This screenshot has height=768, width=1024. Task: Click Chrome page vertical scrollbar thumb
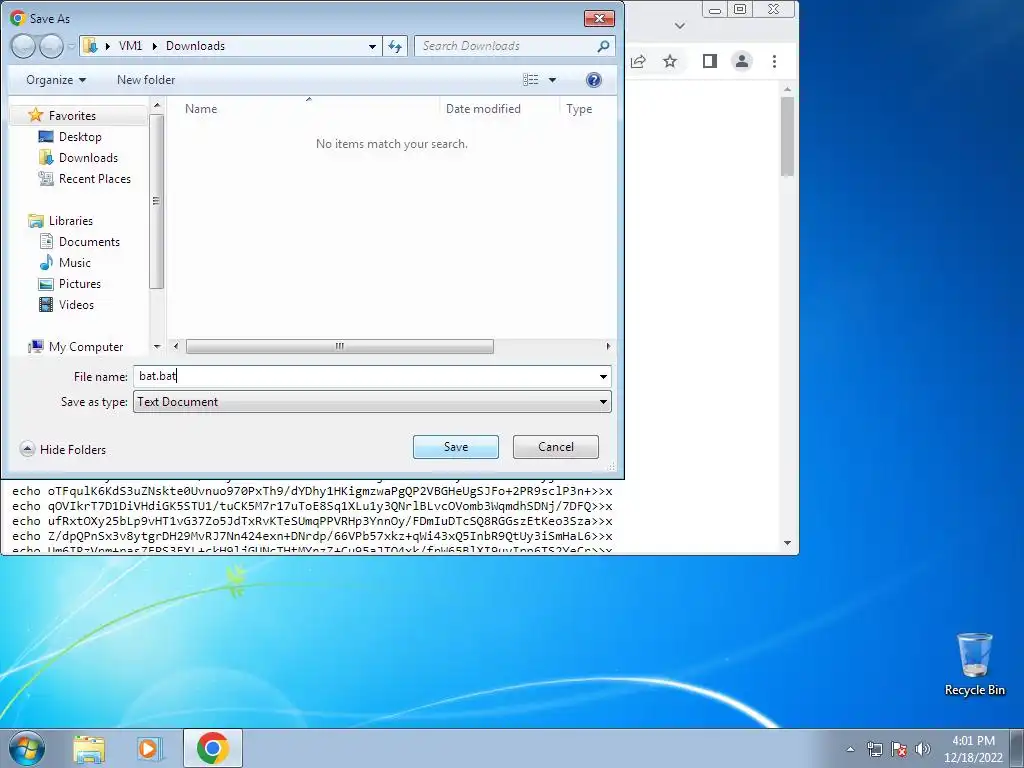point(787,136)
